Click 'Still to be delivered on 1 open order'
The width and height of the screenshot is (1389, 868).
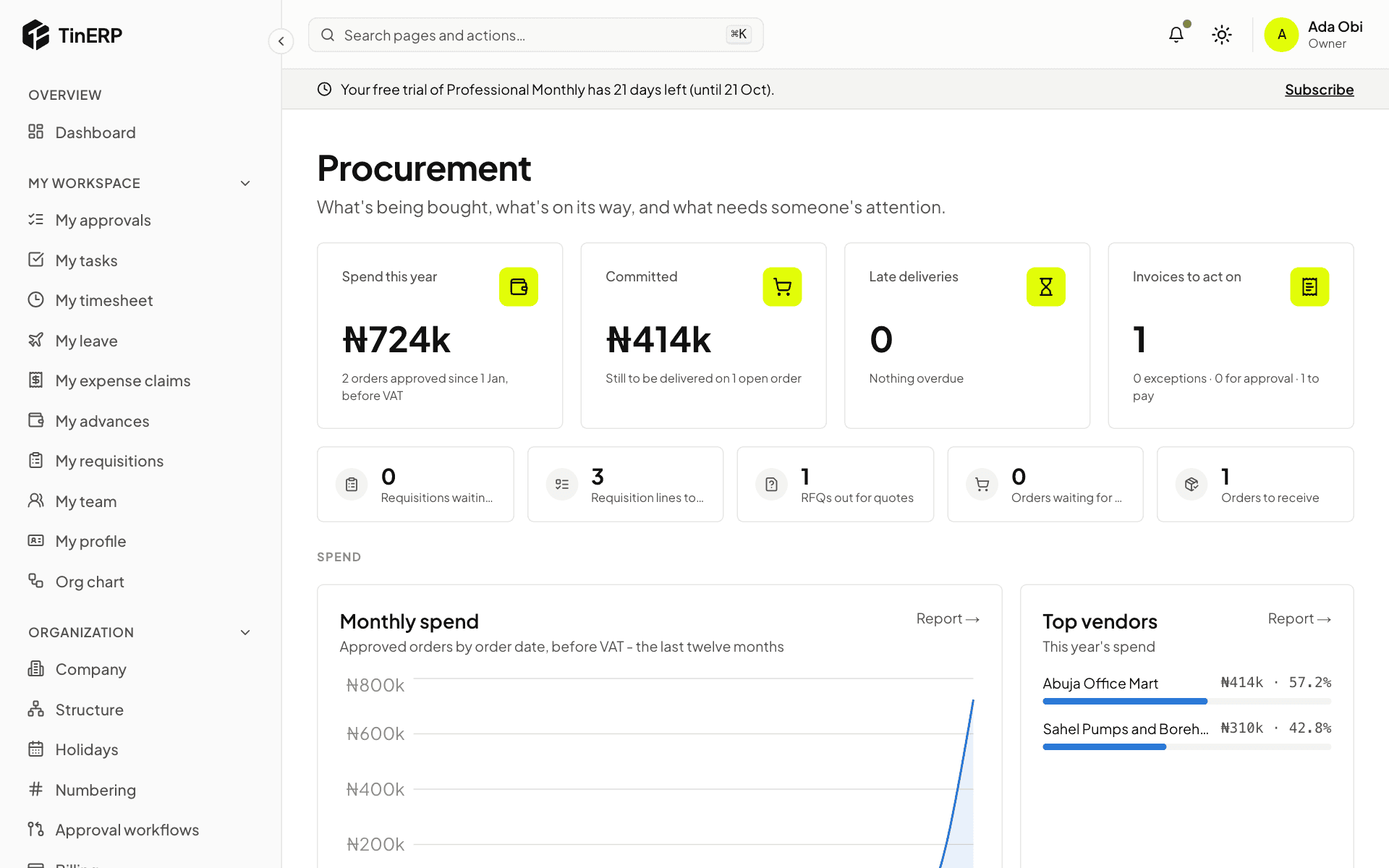(x=703, y=378)
